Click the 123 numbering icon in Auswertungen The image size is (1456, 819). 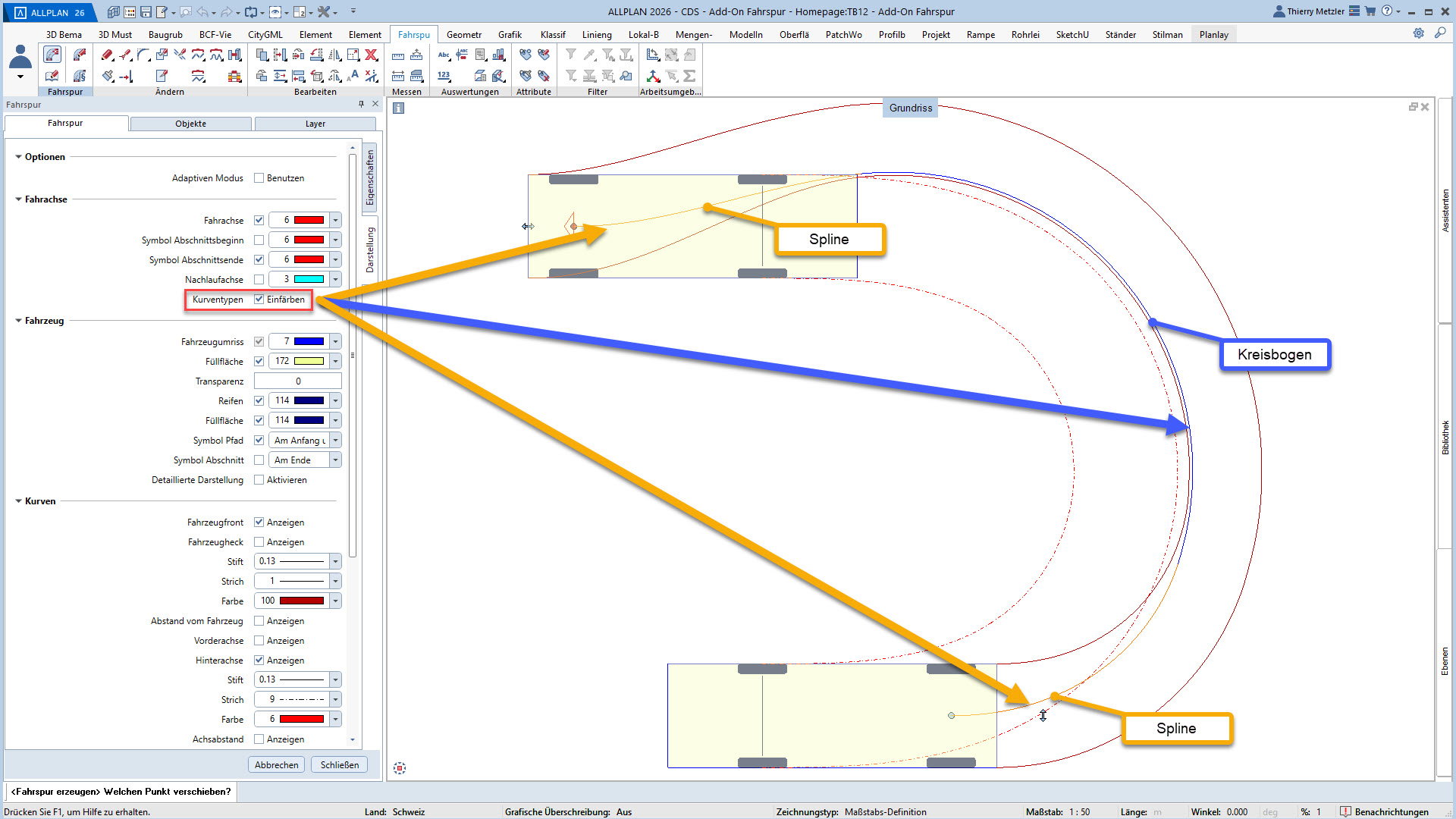(x=444, y=76)
